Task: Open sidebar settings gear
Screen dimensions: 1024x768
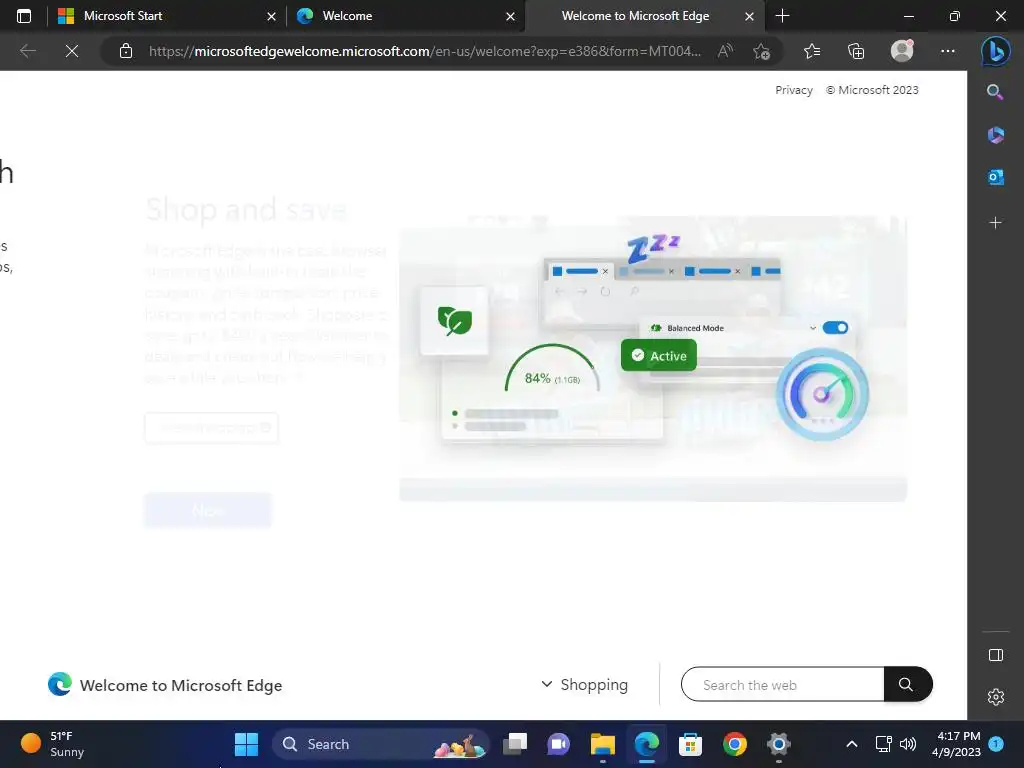Action: pyautogui.click(x=995, y=697)
